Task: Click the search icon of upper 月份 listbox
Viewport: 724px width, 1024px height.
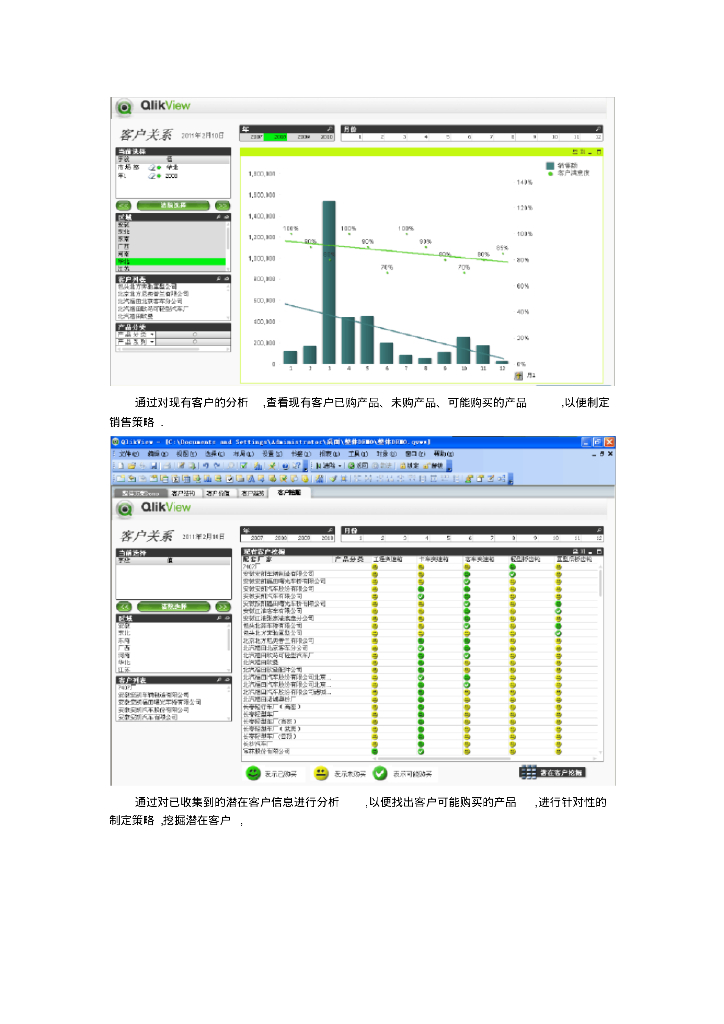Action: click(598, 129)
